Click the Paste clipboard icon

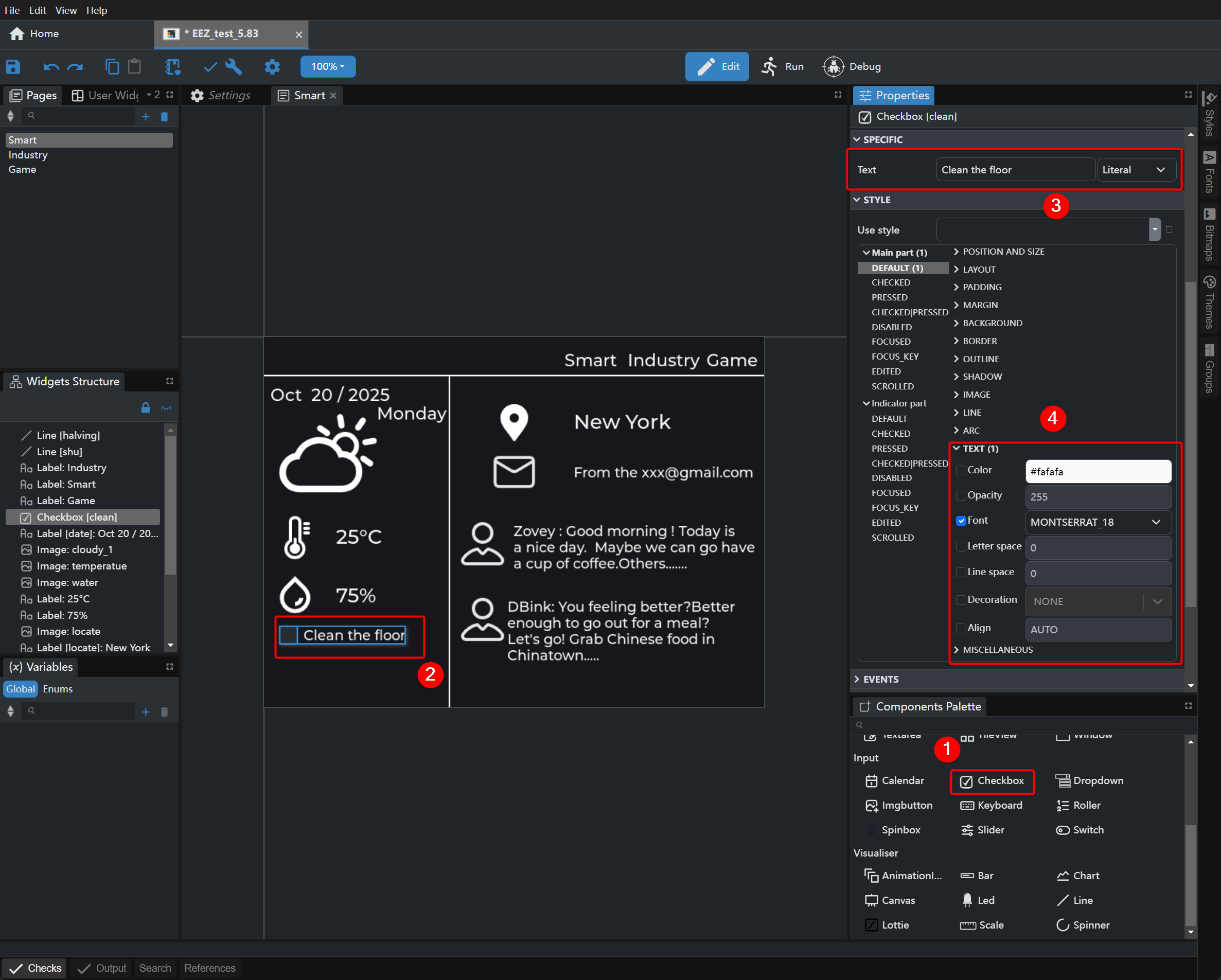tap(135, 67)
